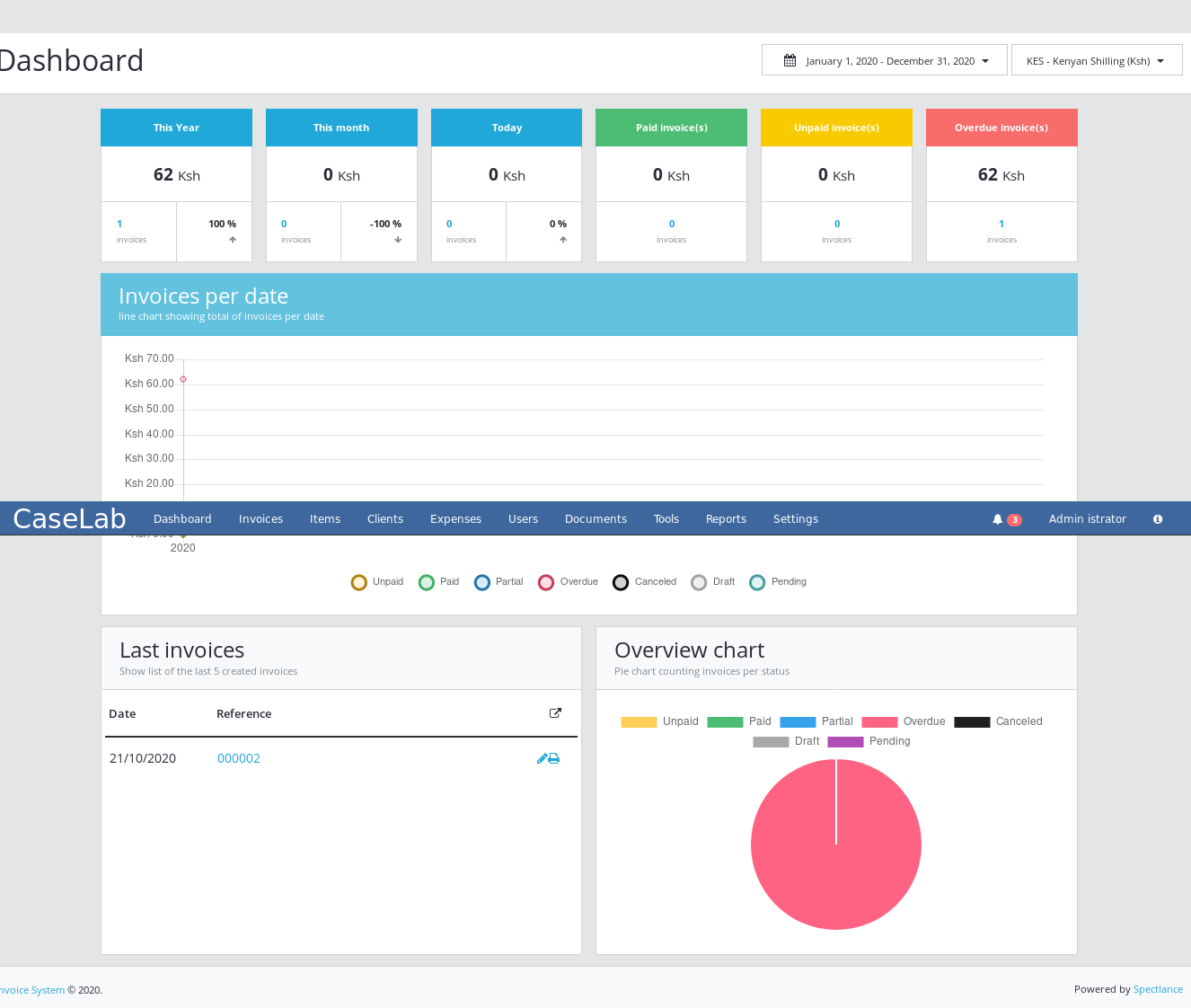Open invoice reference 000002 link

(x=239, y=758)
